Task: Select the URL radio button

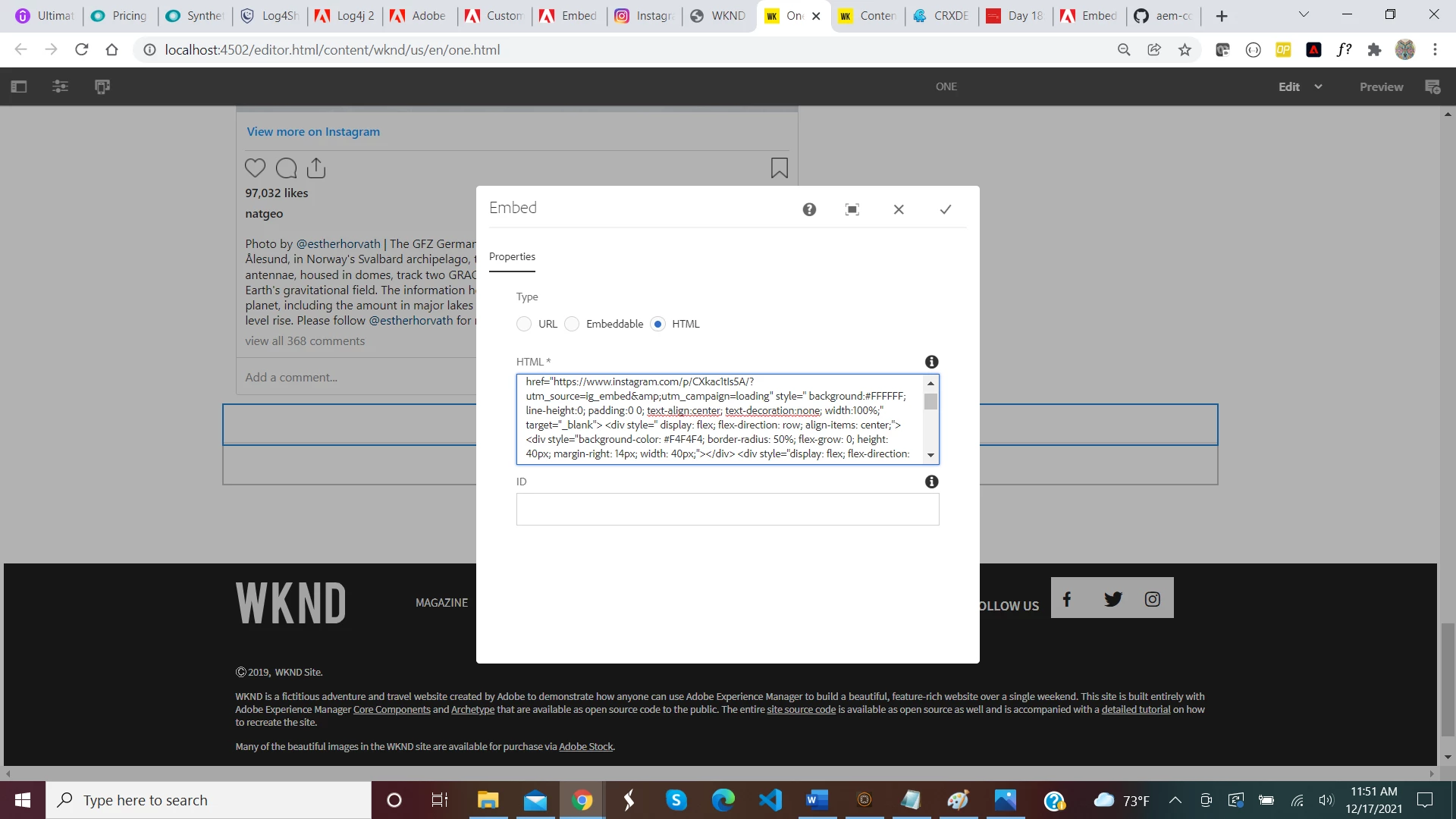Action: coord(524,324)
